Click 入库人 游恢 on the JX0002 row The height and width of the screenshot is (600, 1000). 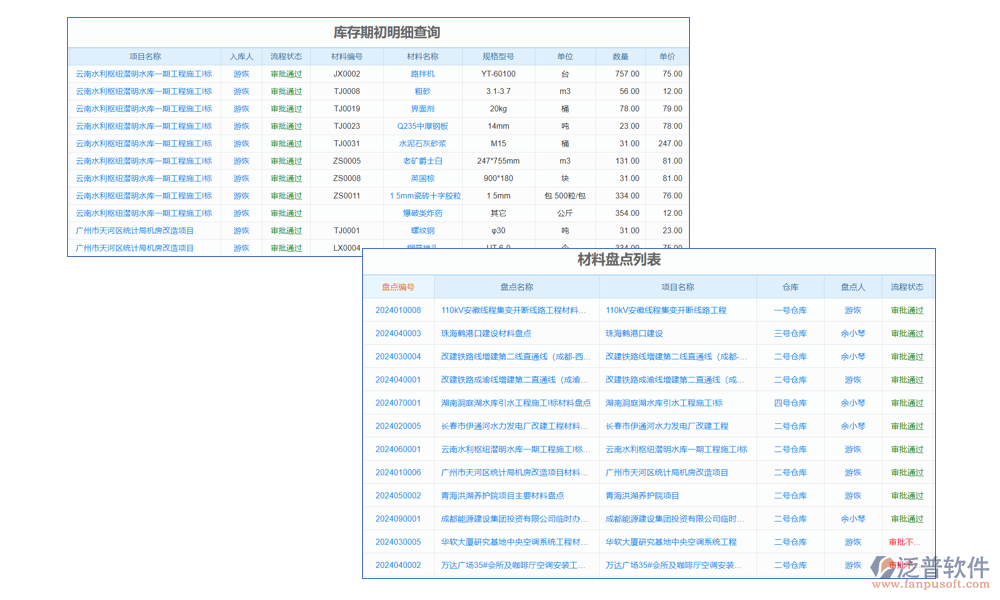tap(240, 74)
